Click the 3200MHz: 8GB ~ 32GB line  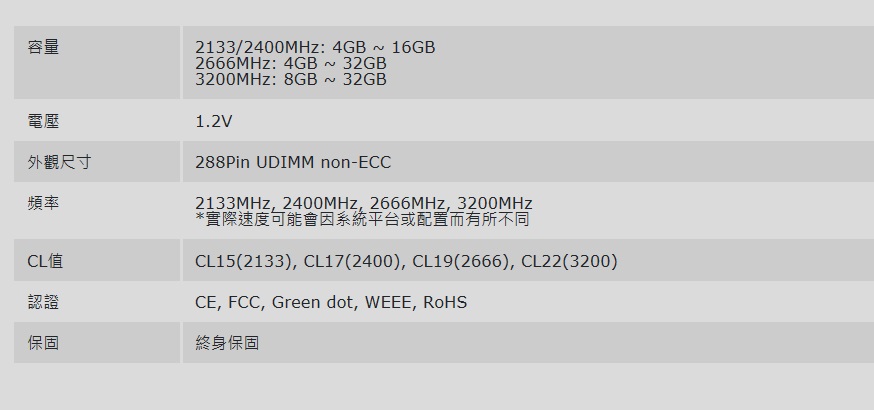click(290, 79)
